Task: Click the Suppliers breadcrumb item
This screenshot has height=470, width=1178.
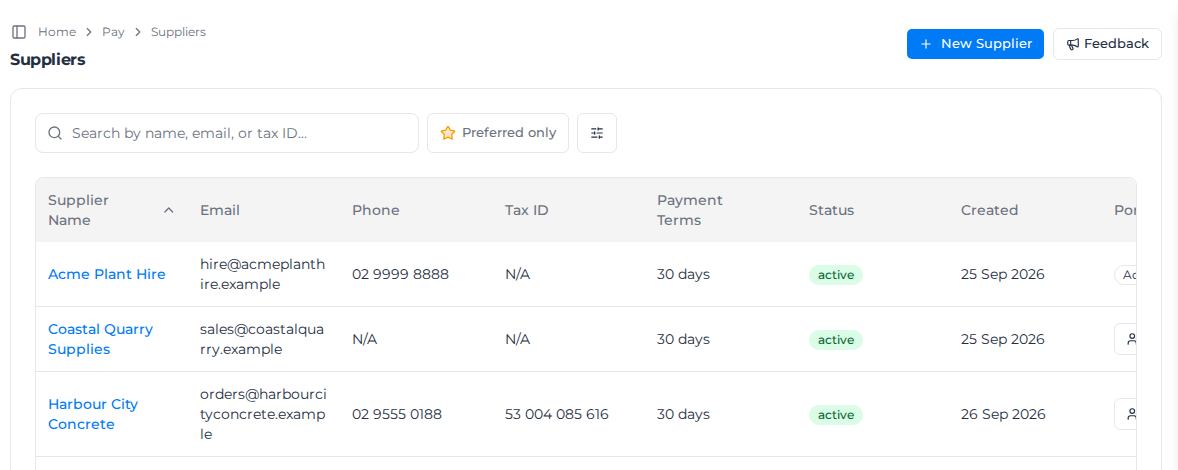Action: tap(178, 32)
